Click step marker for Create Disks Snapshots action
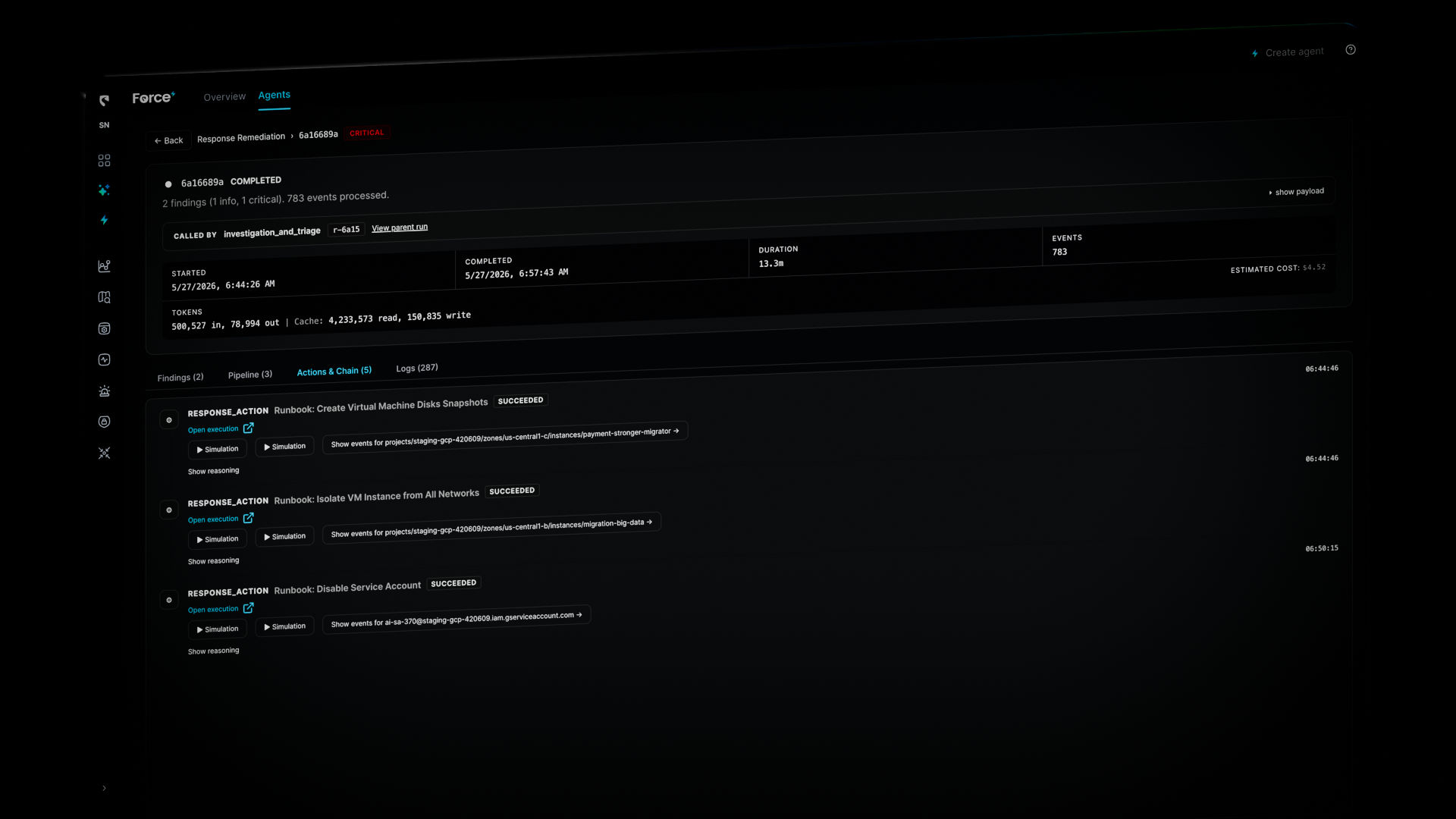This screenshot has width=1456, height=819. (169, 419)
